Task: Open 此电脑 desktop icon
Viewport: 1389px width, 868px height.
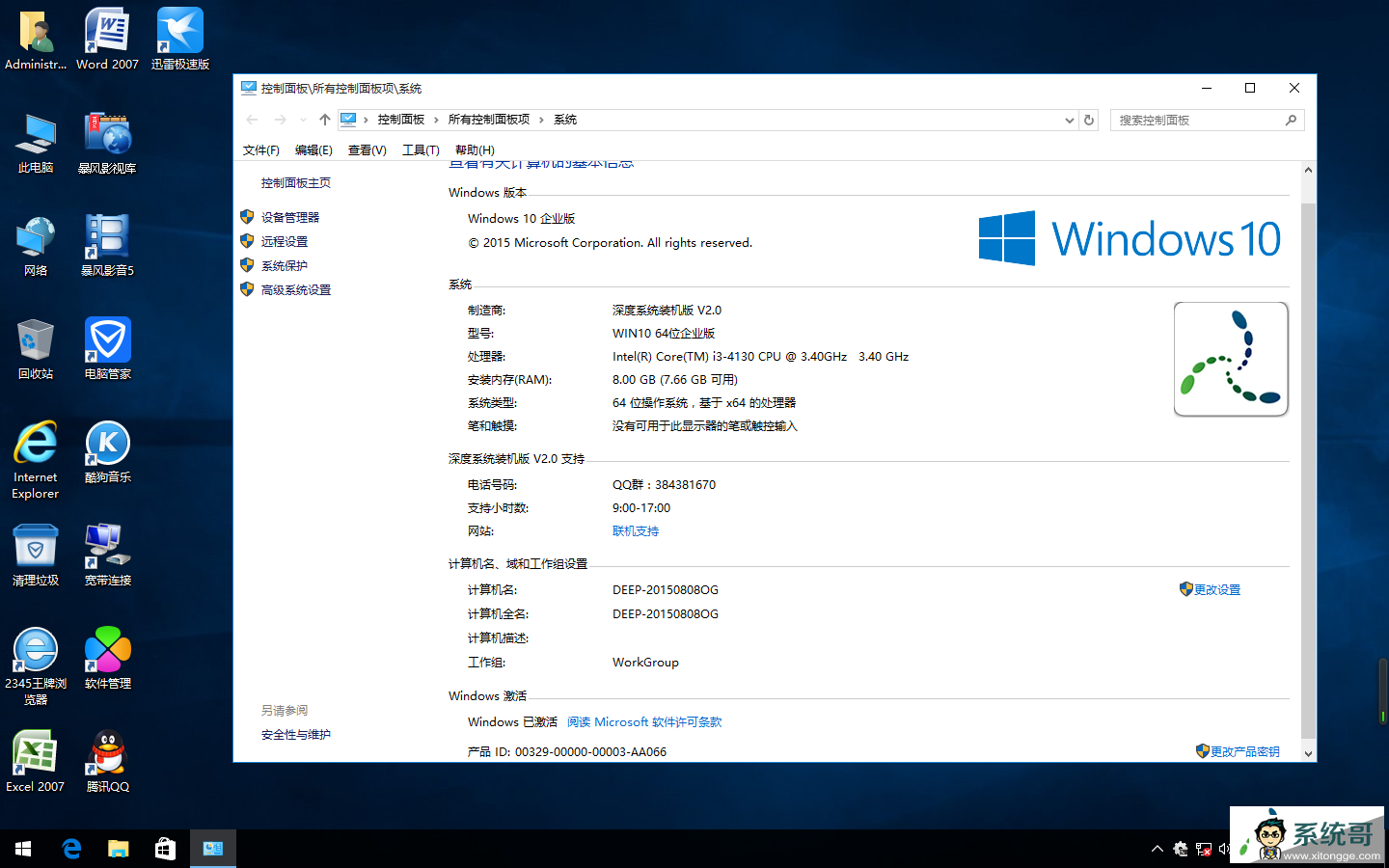Action: 36,143
